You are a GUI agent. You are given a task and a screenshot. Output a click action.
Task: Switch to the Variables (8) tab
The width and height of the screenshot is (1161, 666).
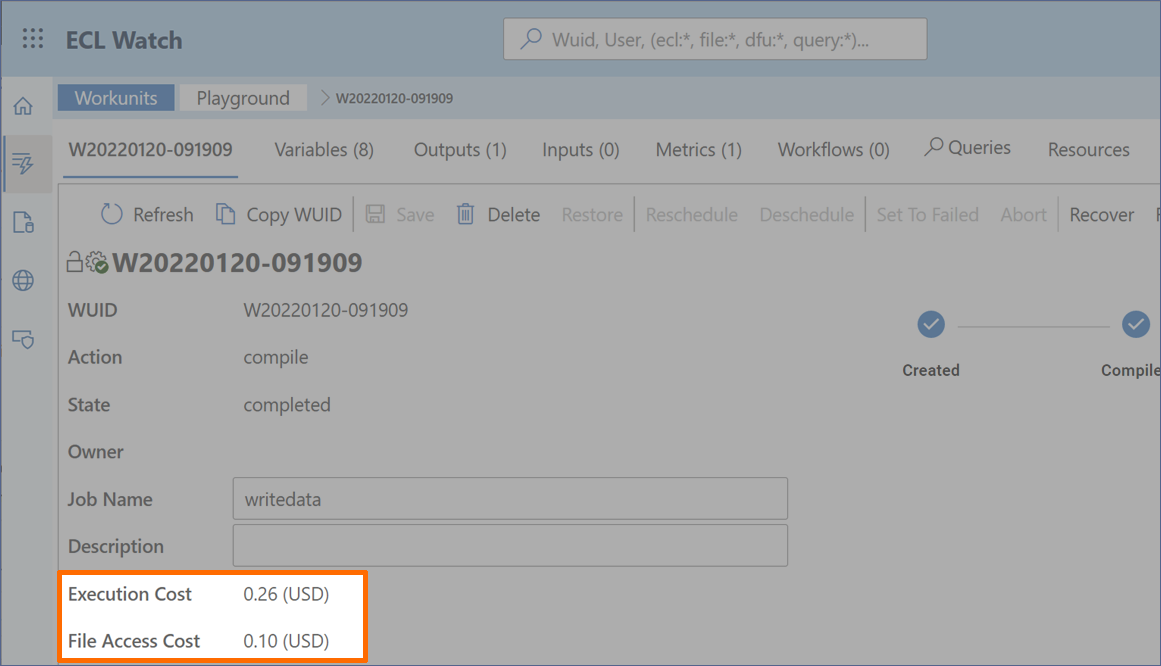(324, 150)
